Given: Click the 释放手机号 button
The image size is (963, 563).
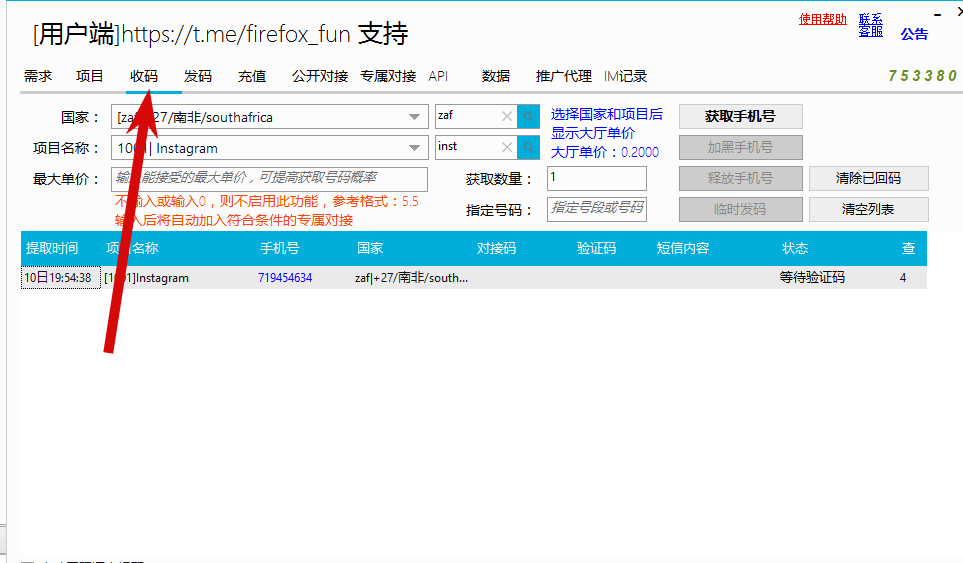Looking at the screenshot, I should point(741,178).
